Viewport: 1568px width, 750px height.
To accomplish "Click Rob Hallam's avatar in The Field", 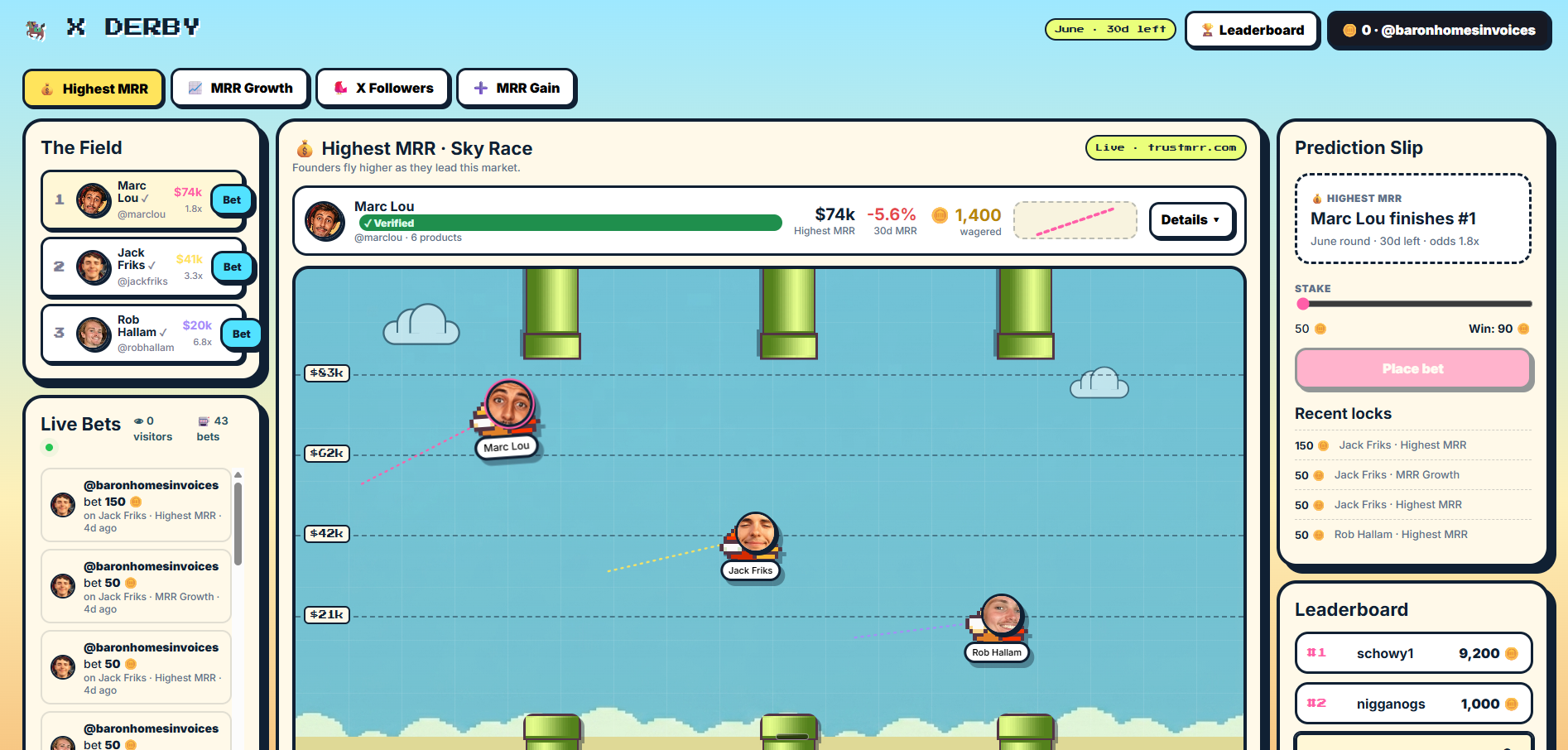I will tap(94, 334).
